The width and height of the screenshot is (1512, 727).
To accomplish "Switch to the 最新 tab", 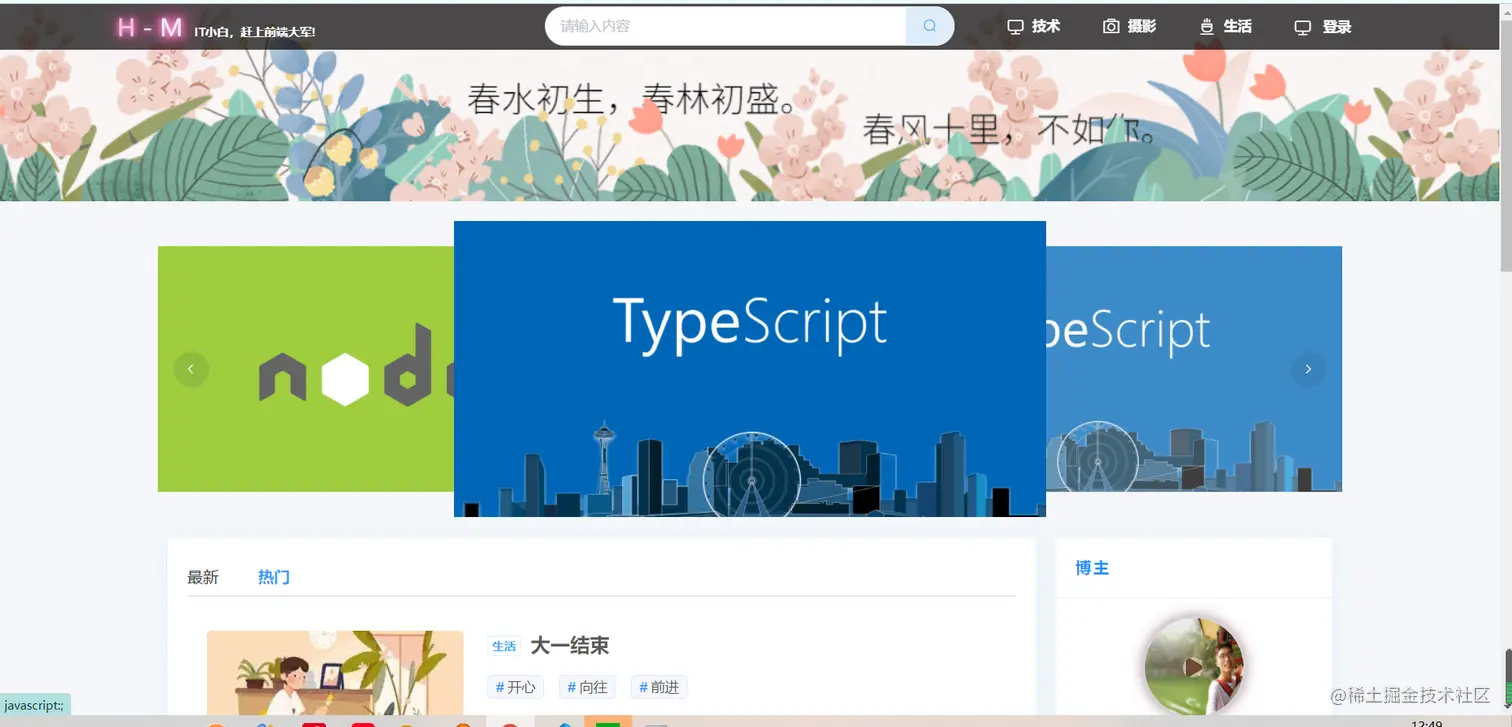I will (x=203, y=577).
